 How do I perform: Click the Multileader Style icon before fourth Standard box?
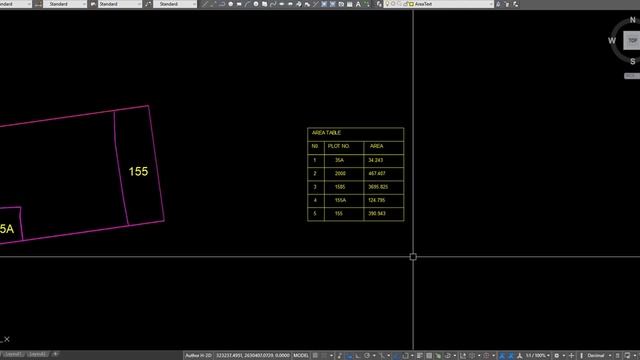[x=148, y=4]
